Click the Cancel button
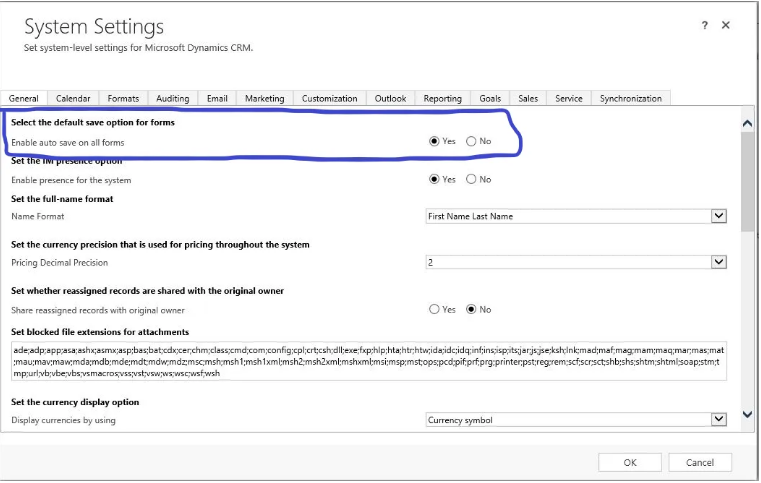The image size is (761, 483). pyautogui.click(x=700, y=462)
